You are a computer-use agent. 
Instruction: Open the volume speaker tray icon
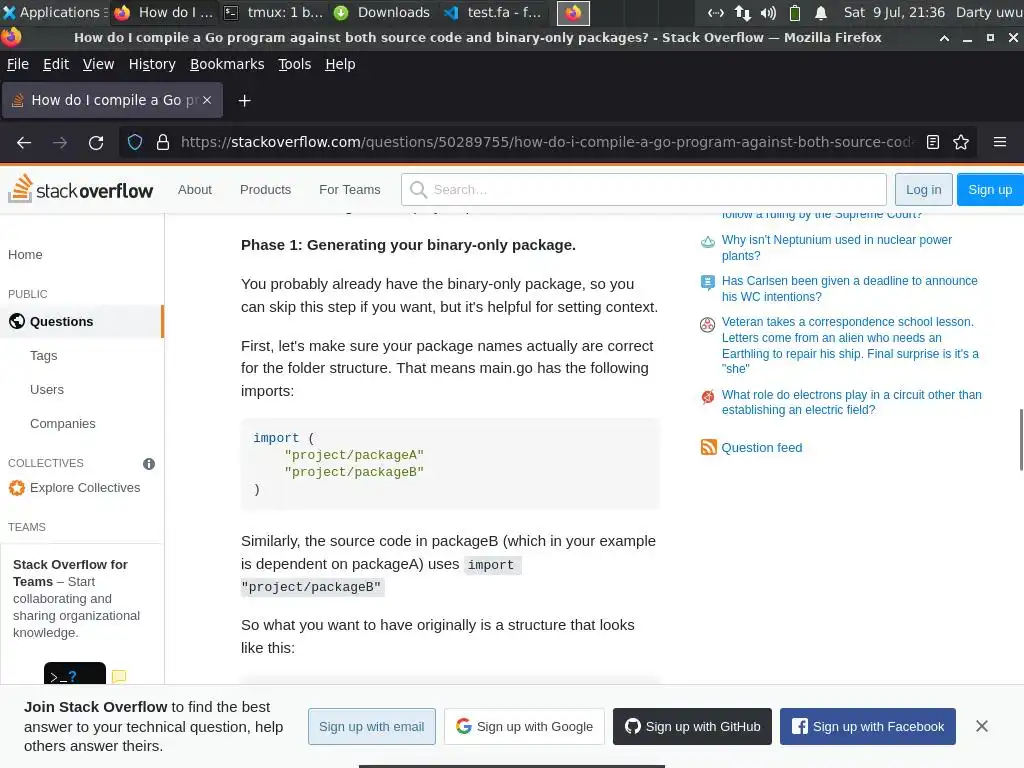pyautogui.click(x=769, y=12)
